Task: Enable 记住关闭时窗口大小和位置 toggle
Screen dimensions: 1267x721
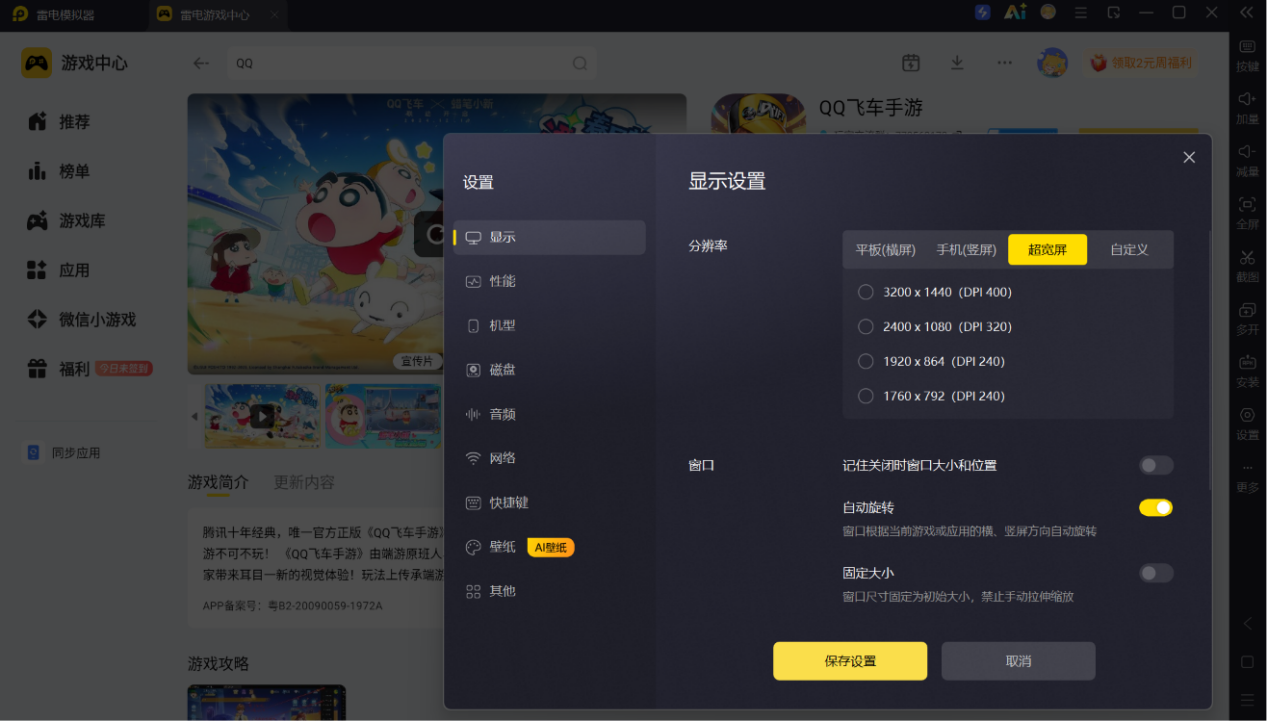Action: pos(1156,465)
